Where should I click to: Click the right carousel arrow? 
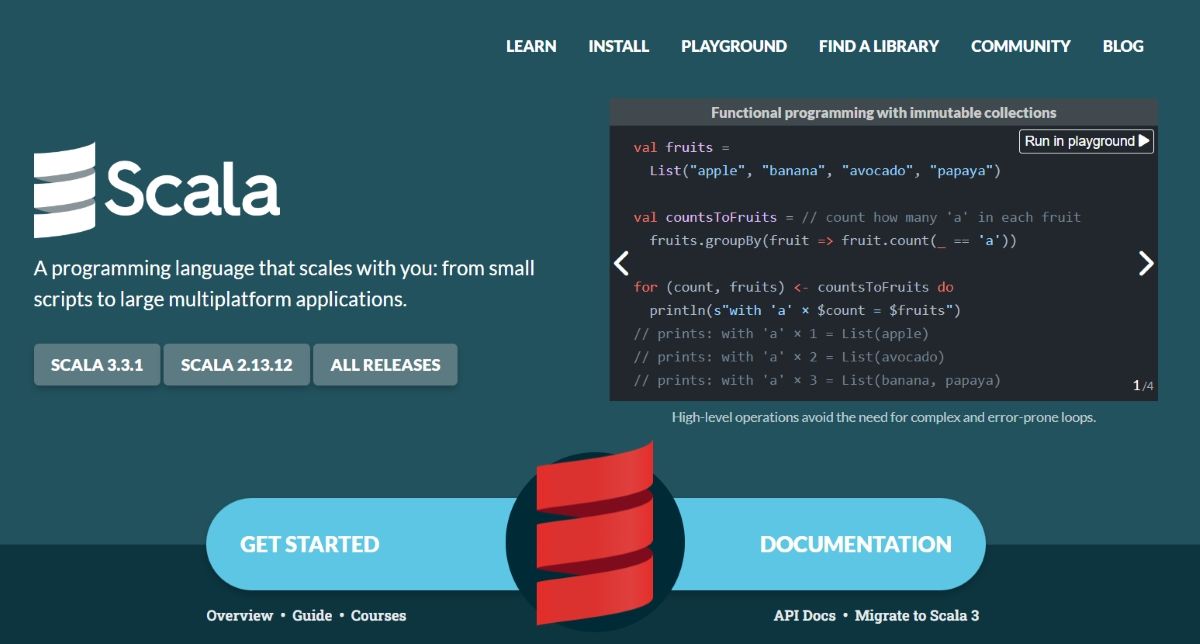click(1146, 263)
